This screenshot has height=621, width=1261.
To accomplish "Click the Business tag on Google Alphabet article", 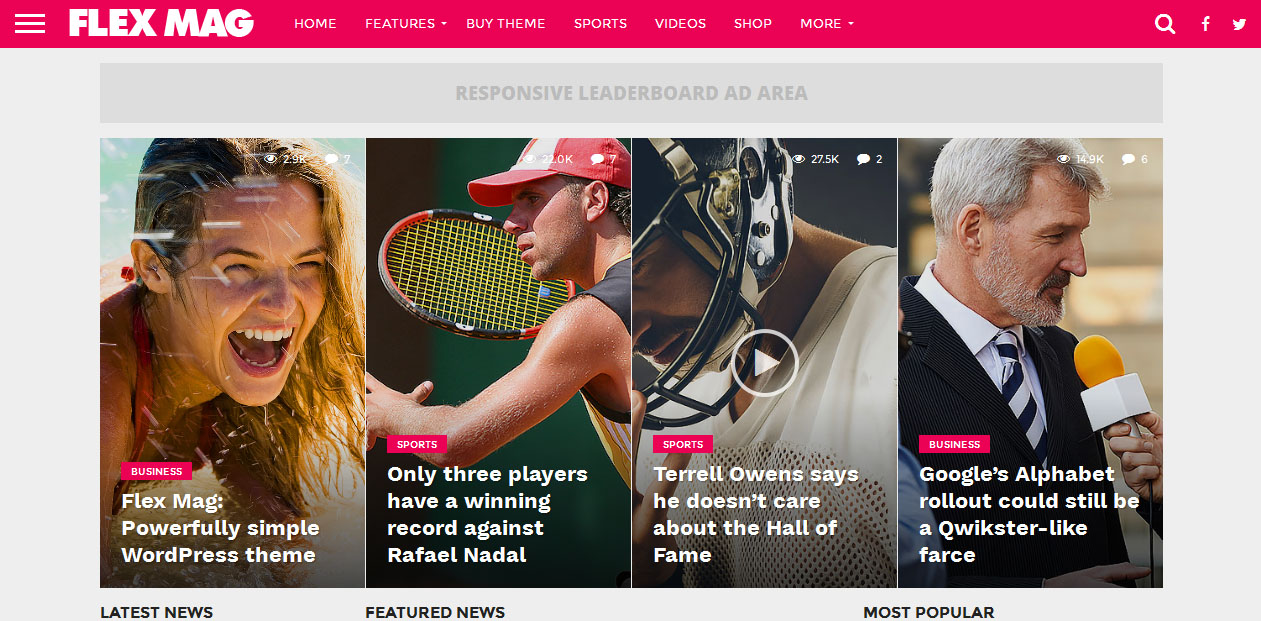I will pos(954,444).
